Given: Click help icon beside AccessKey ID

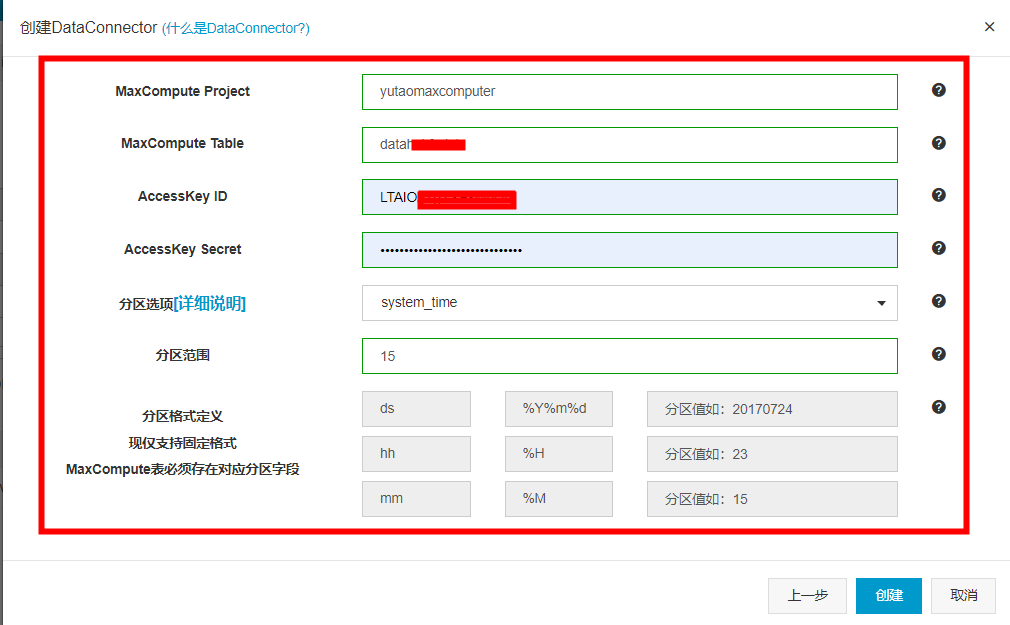Looking at the screenshot, I should [939, 195].
